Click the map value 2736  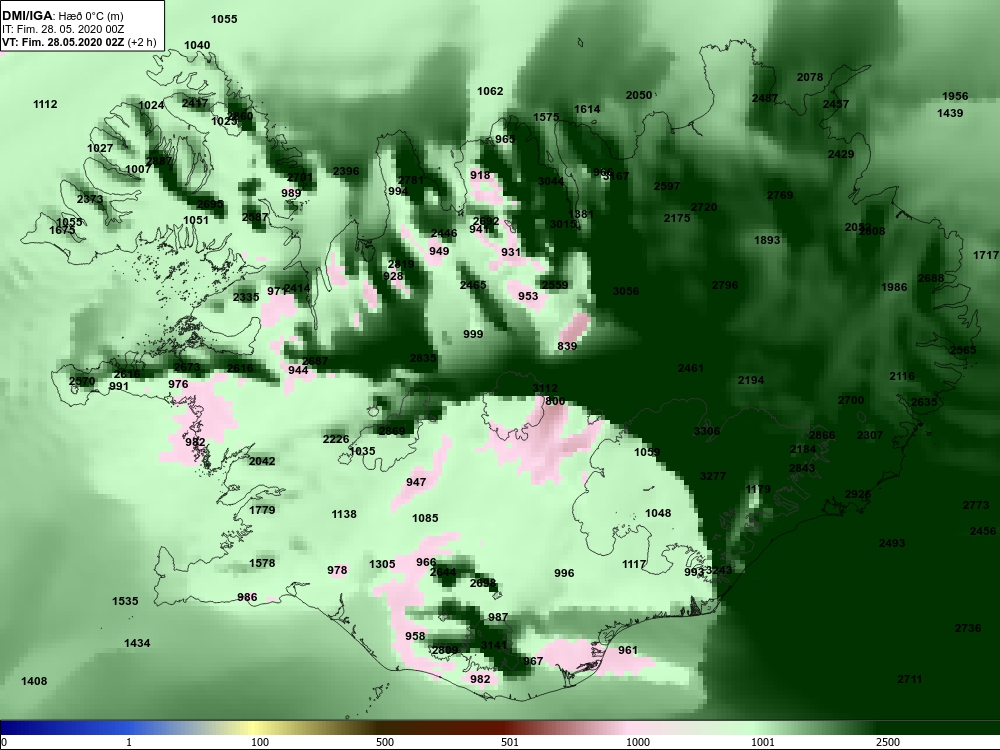(968, 628)
